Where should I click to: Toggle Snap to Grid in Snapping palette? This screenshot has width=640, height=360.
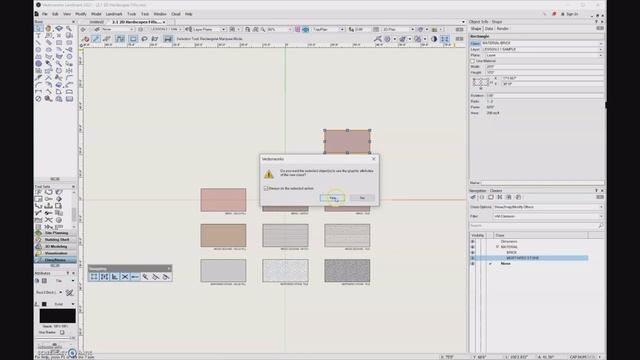pos(94,277)
